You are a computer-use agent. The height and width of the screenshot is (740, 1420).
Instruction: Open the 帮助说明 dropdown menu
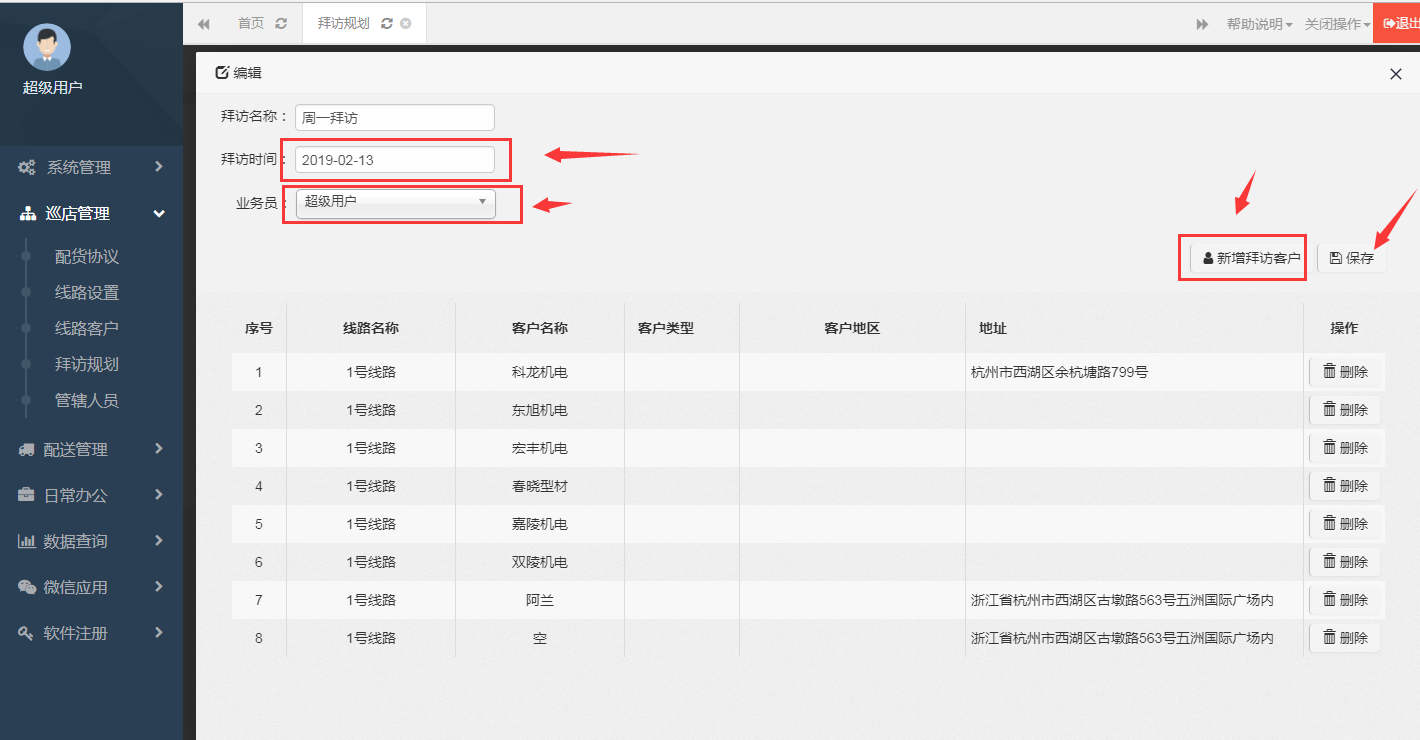[1259, 24]
